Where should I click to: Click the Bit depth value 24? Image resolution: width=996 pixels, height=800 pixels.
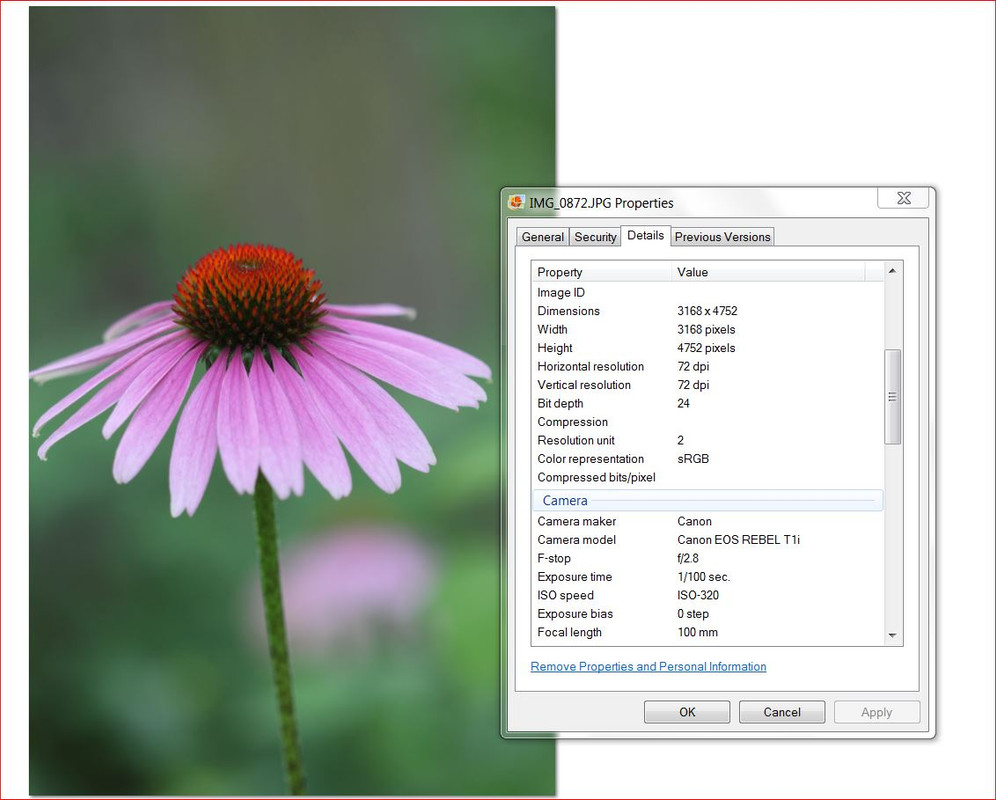coord(683,403)
